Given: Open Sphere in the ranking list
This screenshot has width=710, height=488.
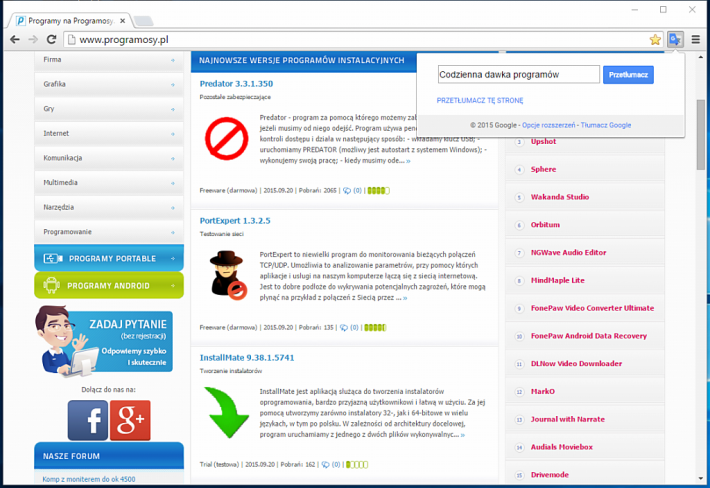Looking at the screenshot, I should (543, 169).
